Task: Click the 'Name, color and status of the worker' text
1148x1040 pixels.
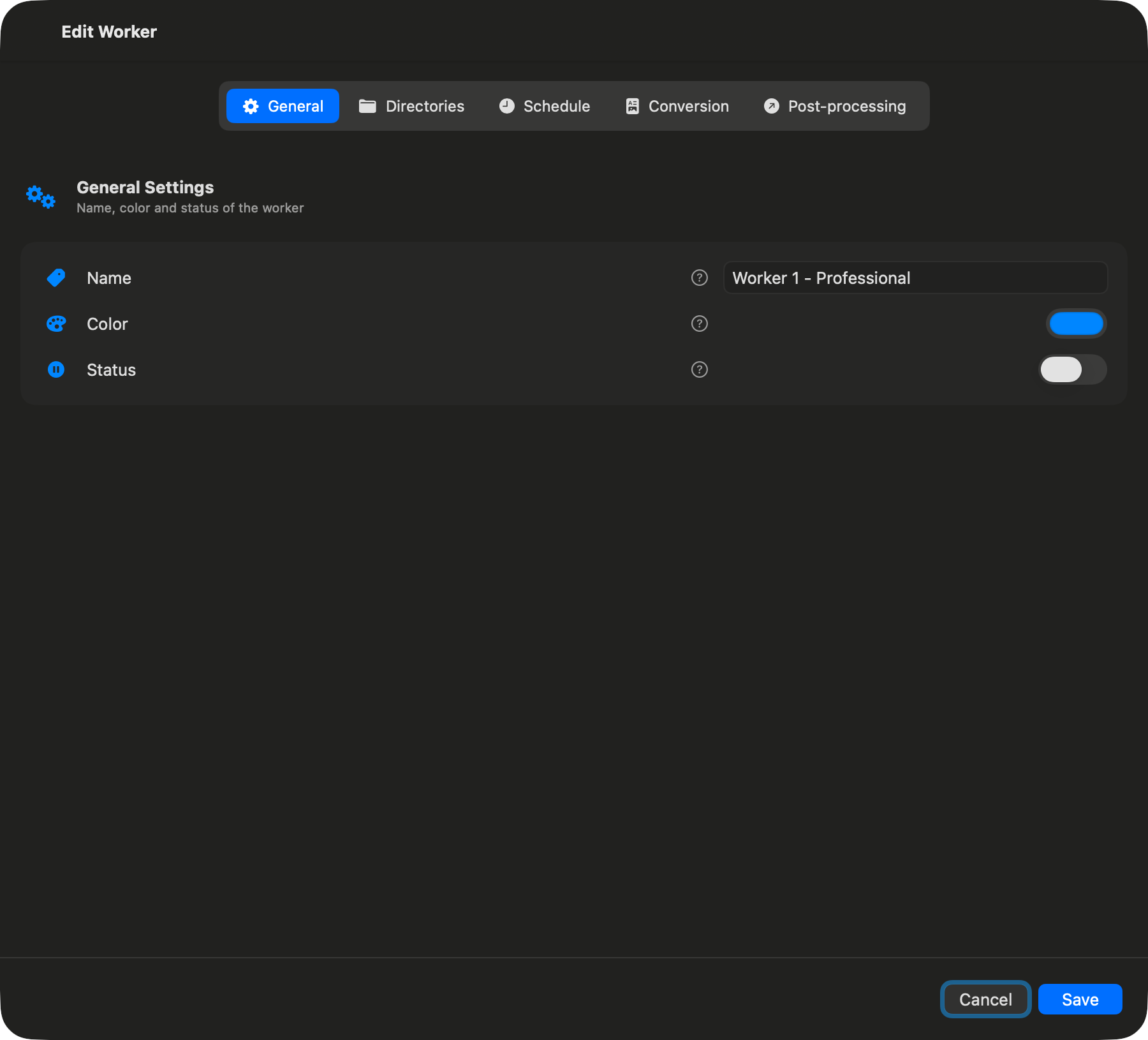Action: (x=190, y=208)
